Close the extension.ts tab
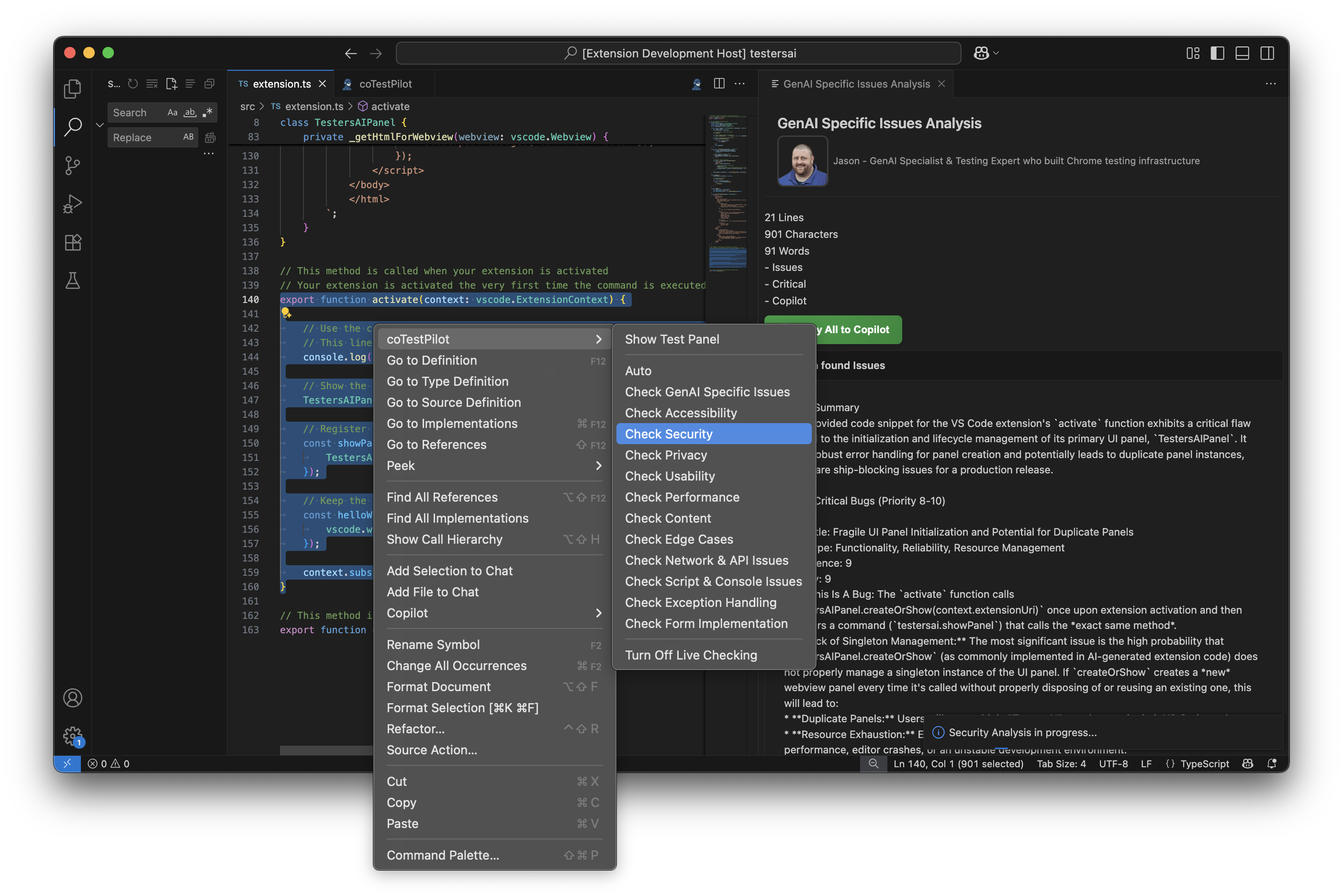 click(322, 84)
